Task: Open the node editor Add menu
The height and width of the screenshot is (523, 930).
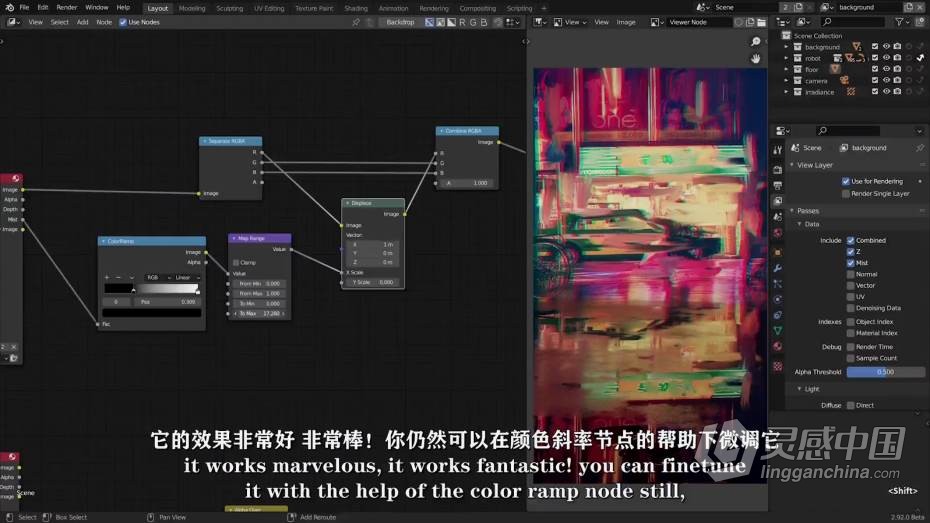Action: click(82, 22)
